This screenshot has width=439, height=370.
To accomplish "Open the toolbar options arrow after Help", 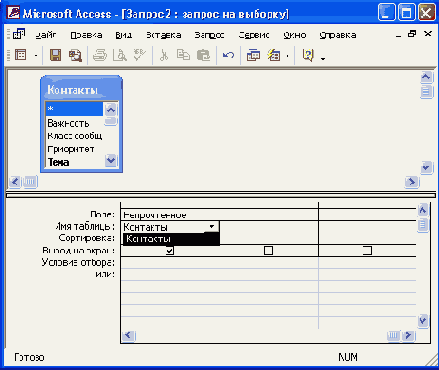I will click(323, 59).
